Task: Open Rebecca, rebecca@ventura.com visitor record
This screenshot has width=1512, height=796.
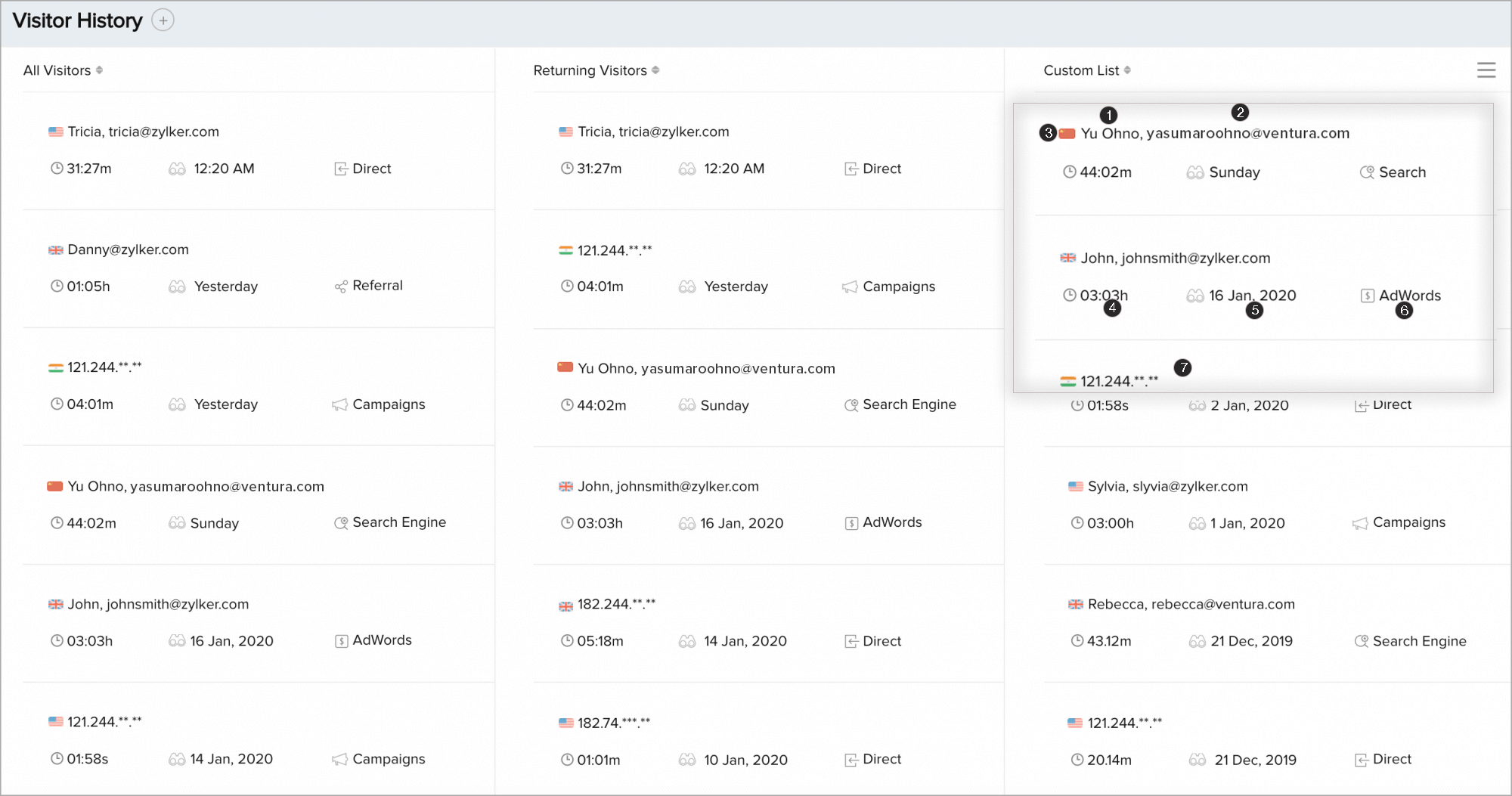Action: click(1191, 604)
